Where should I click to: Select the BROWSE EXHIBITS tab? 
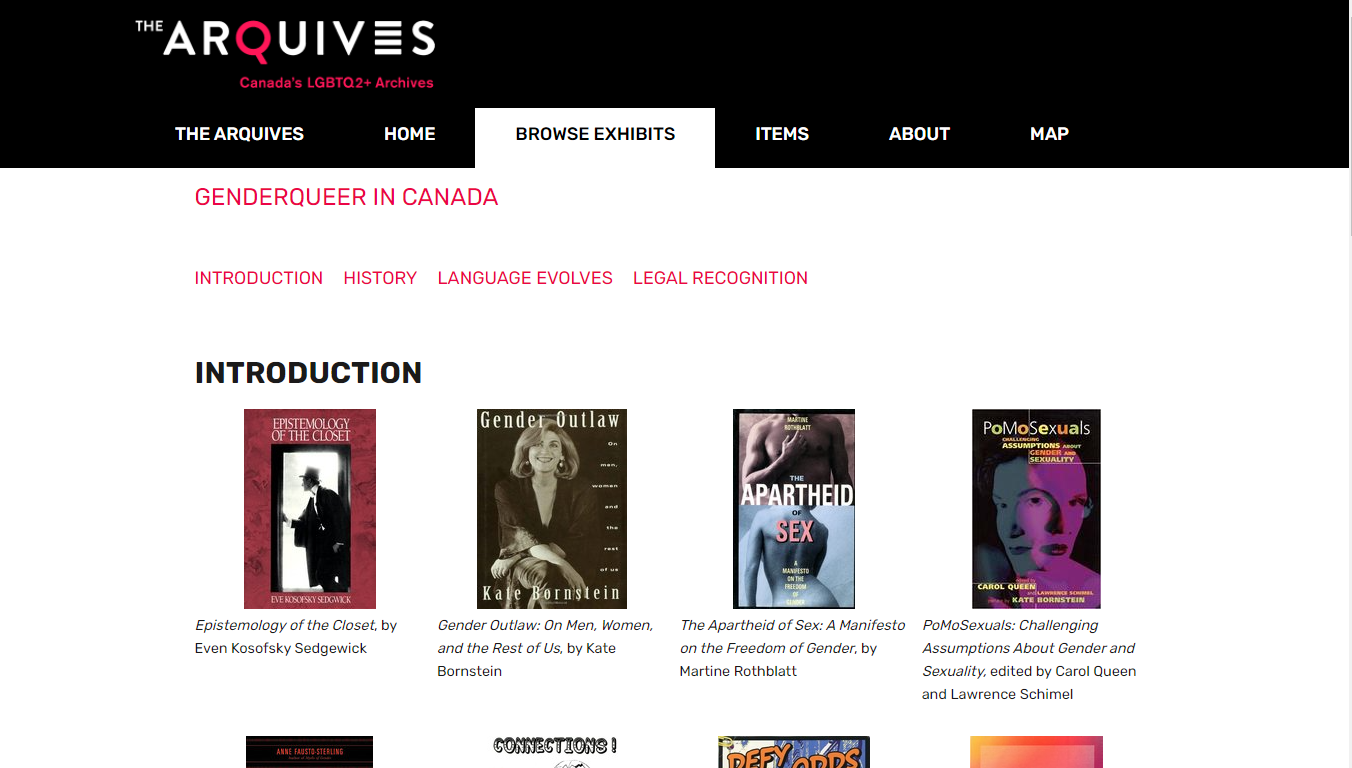[594, 133]
